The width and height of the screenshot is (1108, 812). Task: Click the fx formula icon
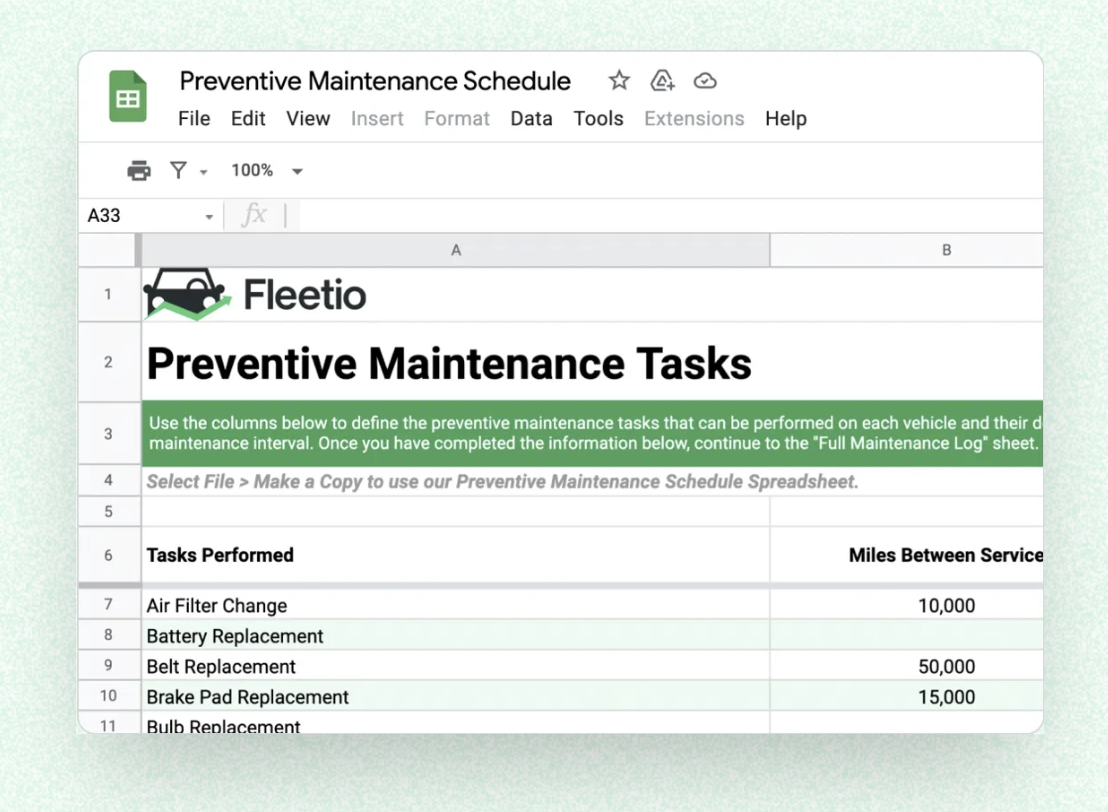(x=255, y=215)
